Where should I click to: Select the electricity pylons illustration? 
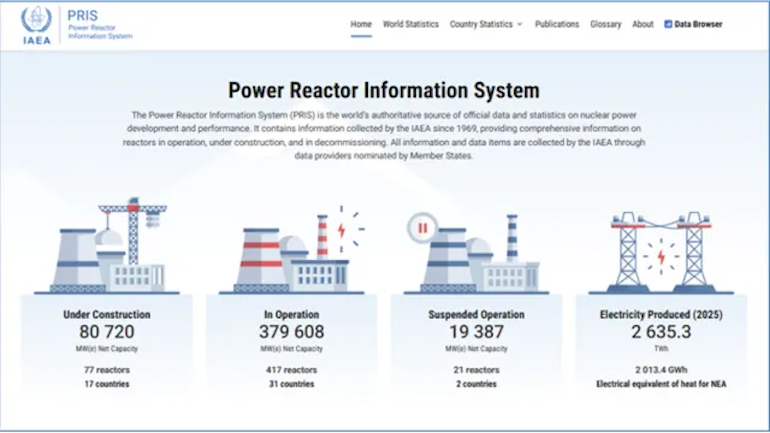click(661, 253)
